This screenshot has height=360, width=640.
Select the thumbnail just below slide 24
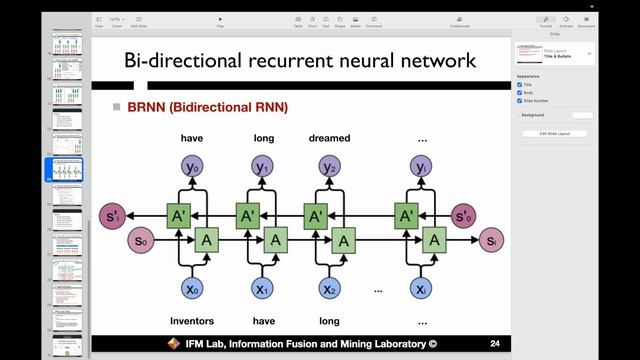(67, 195)
